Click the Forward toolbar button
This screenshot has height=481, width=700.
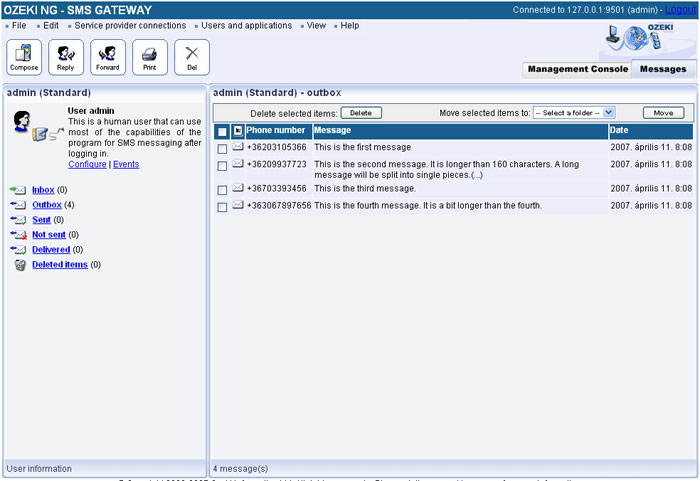[x=108, y=57]
